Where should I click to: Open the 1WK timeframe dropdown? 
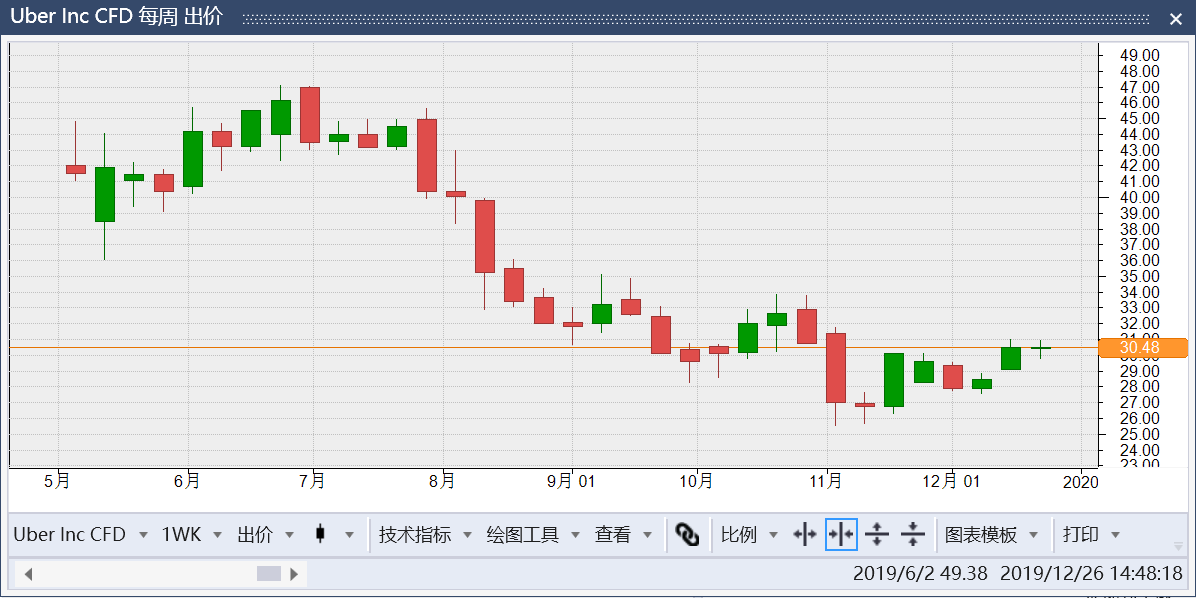pos(191,535)
